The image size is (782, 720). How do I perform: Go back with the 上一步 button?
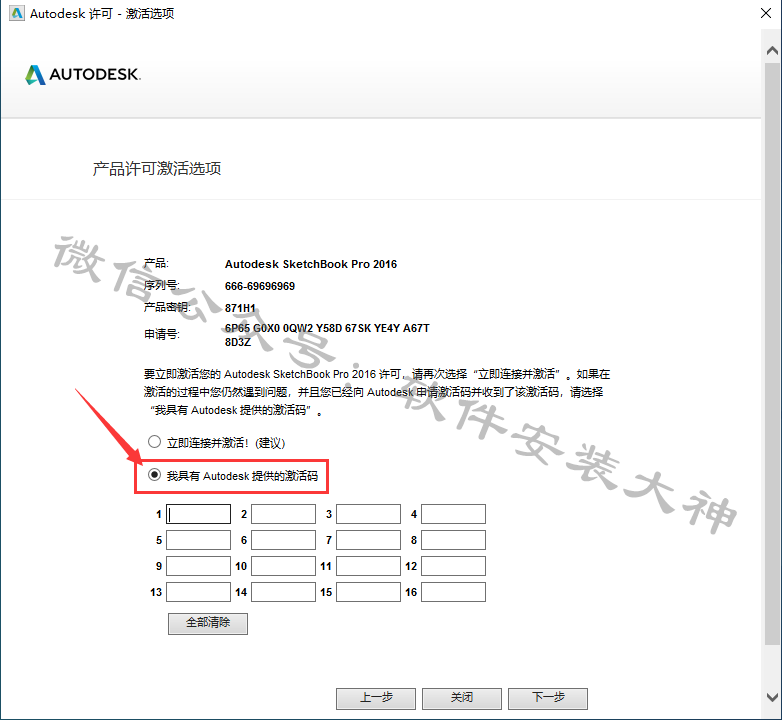point(376,698)
